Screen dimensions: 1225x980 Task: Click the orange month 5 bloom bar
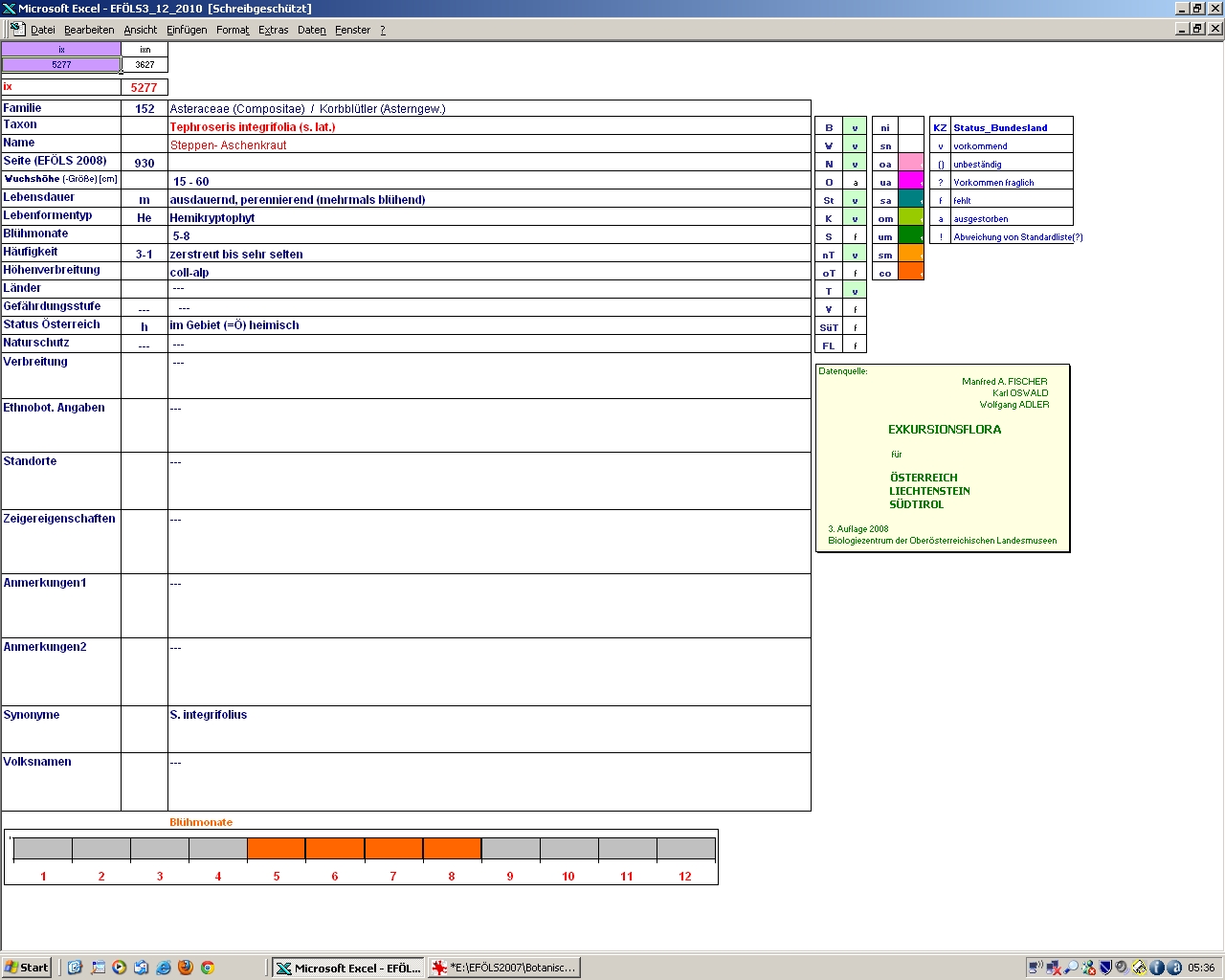[x=277, y=848]
